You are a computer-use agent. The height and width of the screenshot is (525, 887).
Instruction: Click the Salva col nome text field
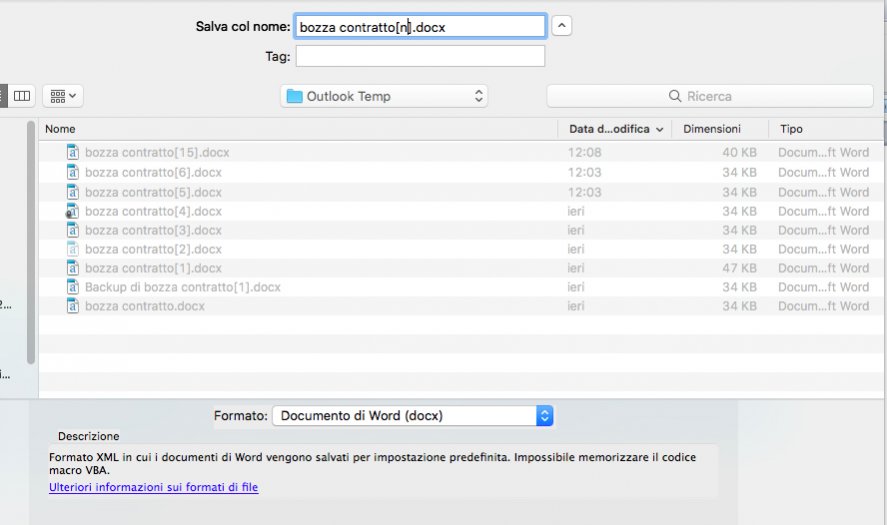click(420, 27)
